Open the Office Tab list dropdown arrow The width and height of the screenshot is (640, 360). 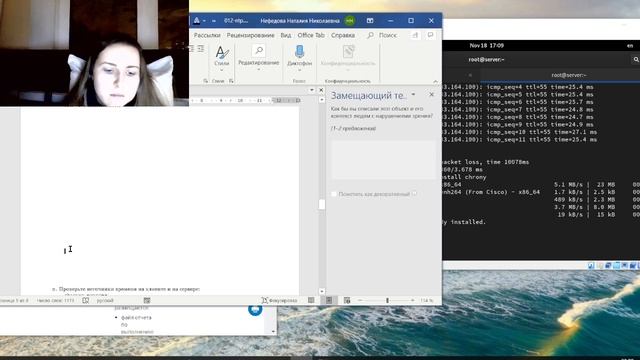pos(312,90)
